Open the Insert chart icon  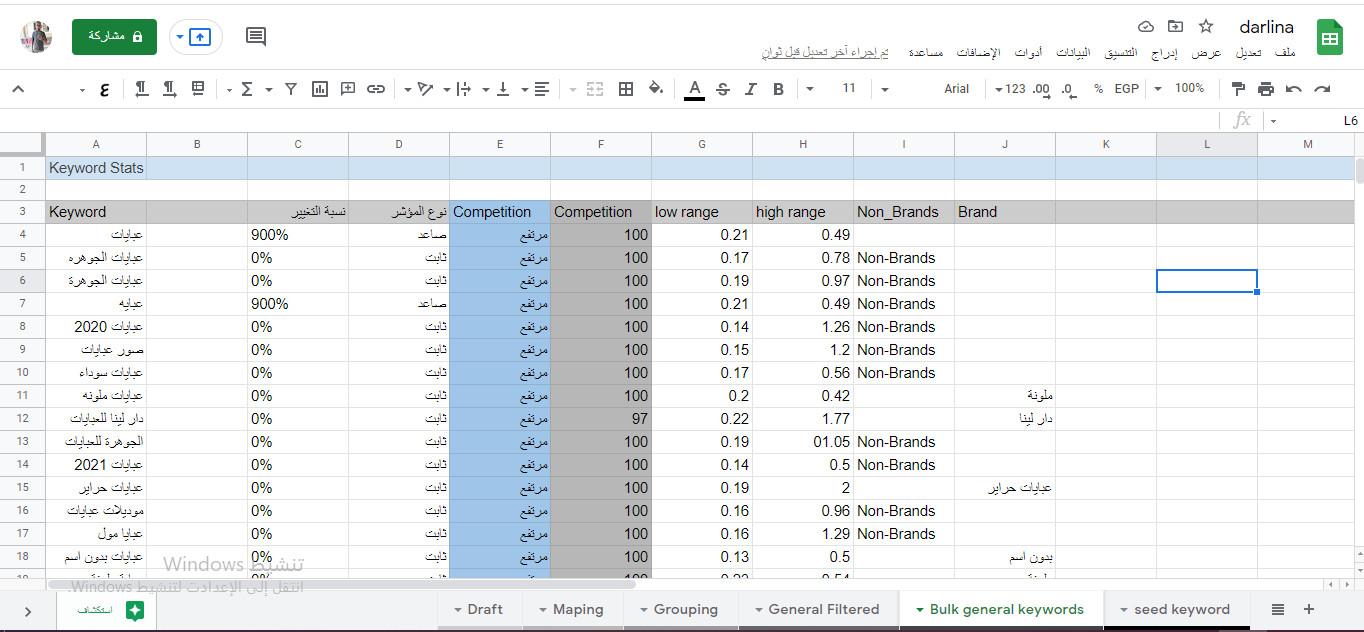320,88
